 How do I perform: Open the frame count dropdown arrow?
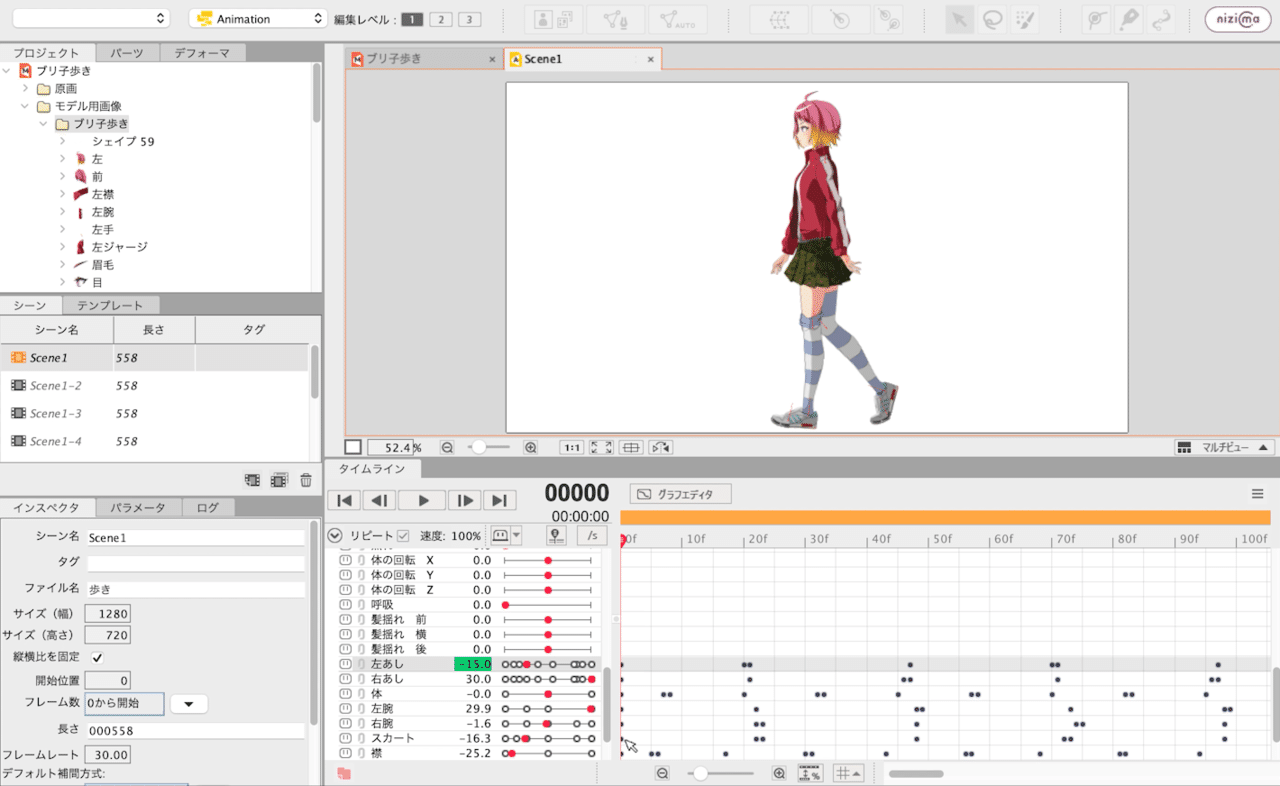tap(189, 704)
